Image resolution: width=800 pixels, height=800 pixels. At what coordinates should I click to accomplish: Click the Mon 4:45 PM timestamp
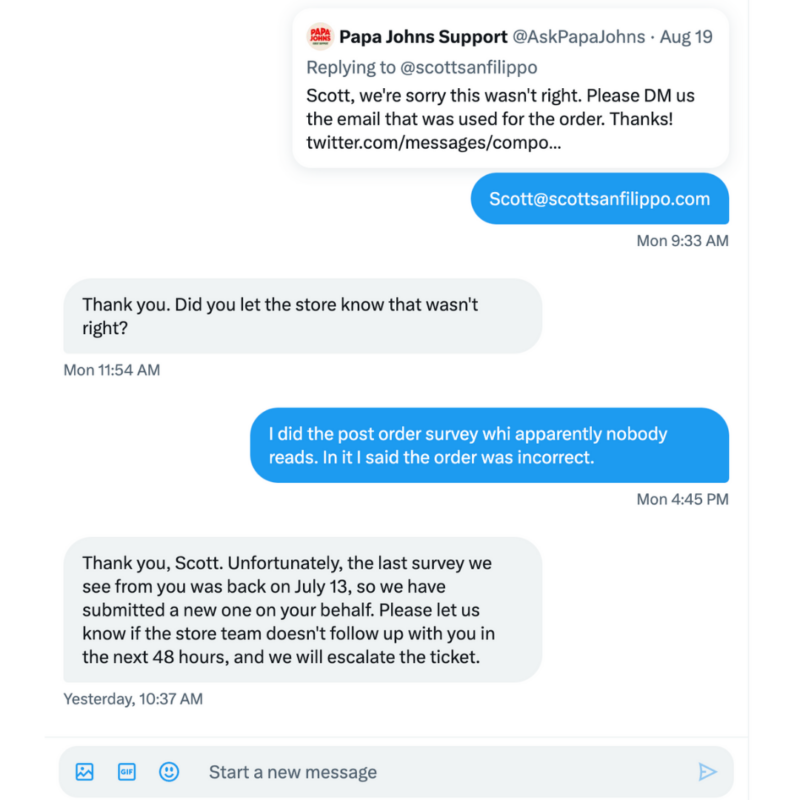[x=682, y=499]
